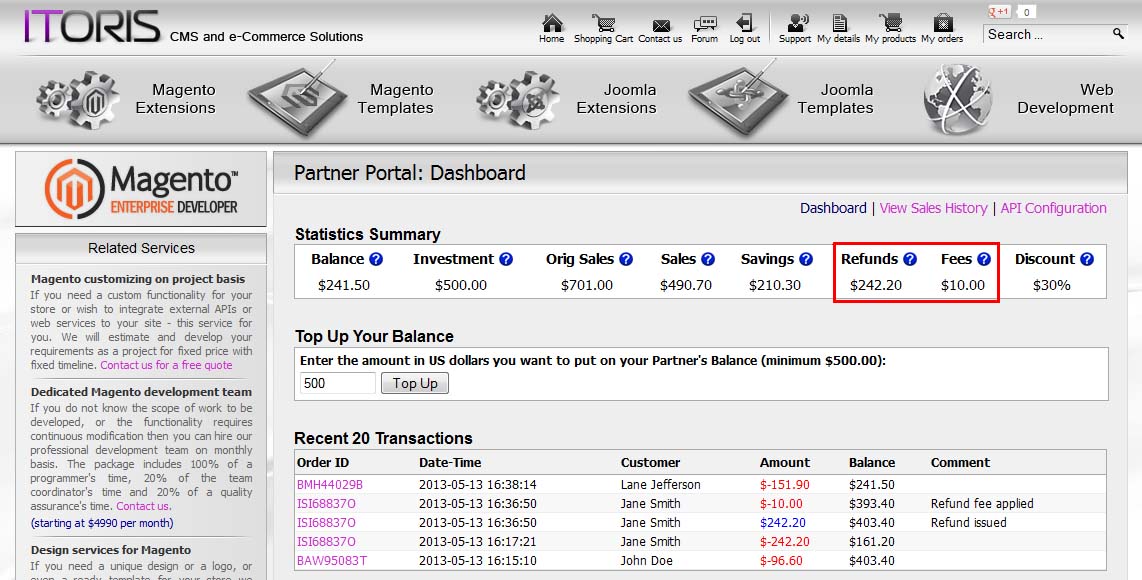Click the Sales value $490.70
The width and height of the screenshot is (1142, 580).
(x=686, y=285)
